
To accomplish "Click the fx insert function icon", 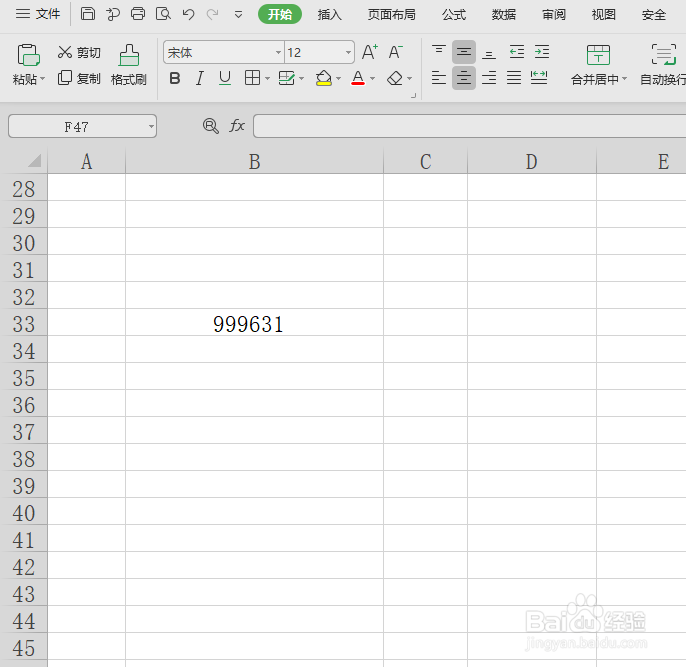I will tap(237, 126).
